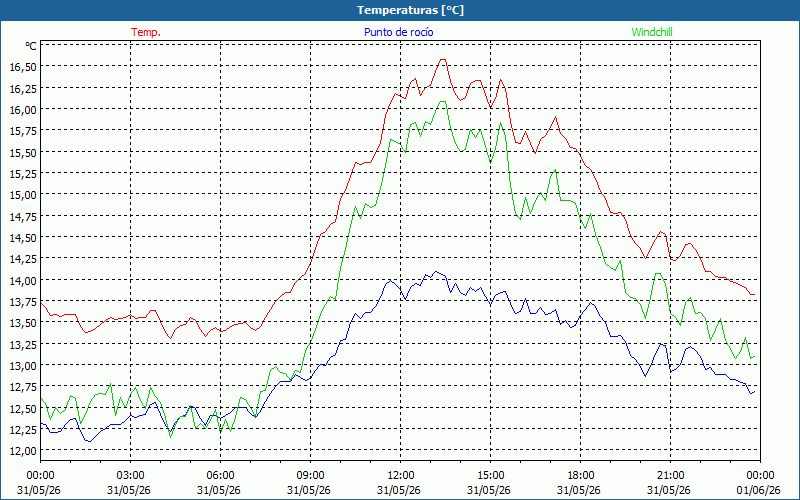Click the 14,00 y-axis value
The image size is (800, 500).
click(23, 280)
